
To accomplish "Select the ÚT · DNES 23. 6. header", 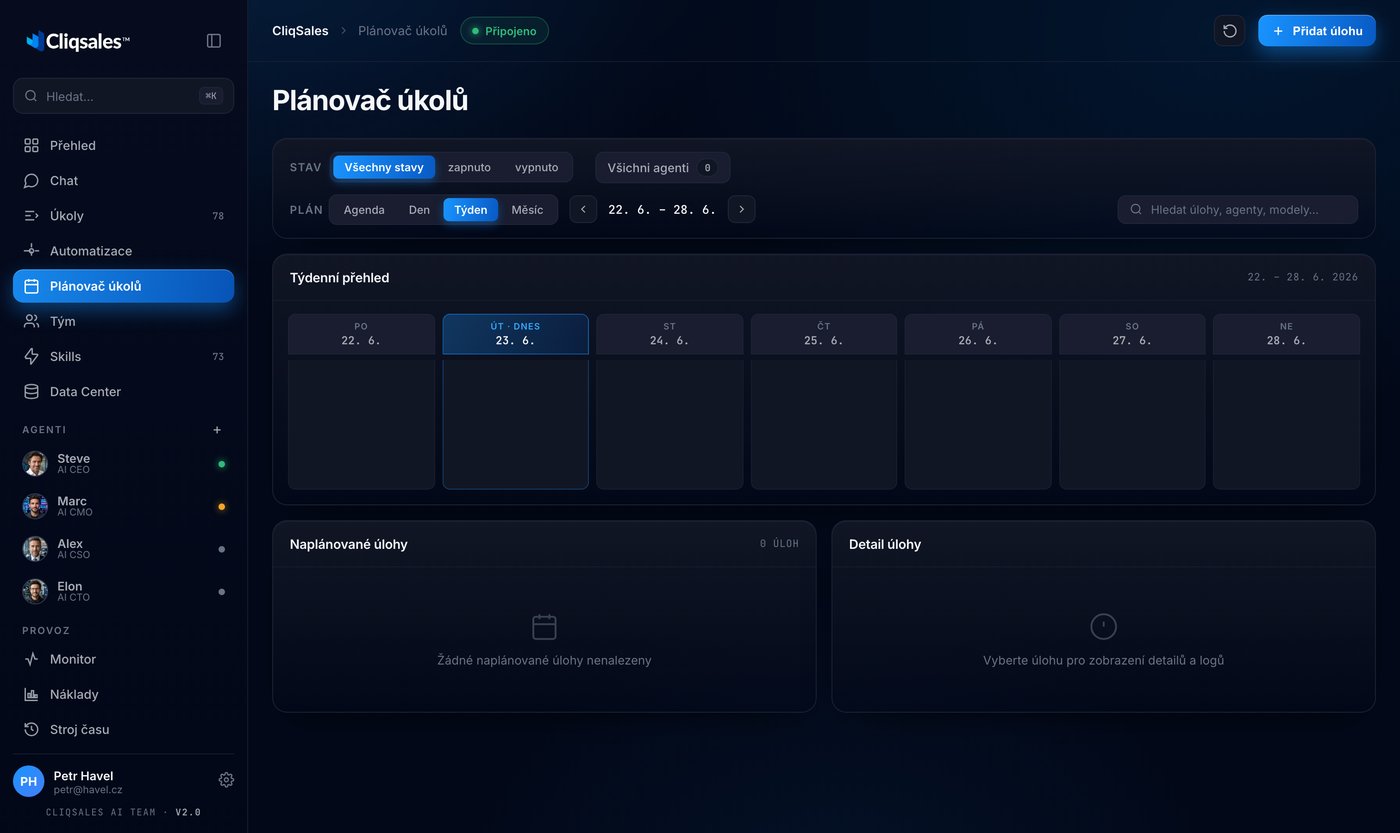I will click(515, 334).
